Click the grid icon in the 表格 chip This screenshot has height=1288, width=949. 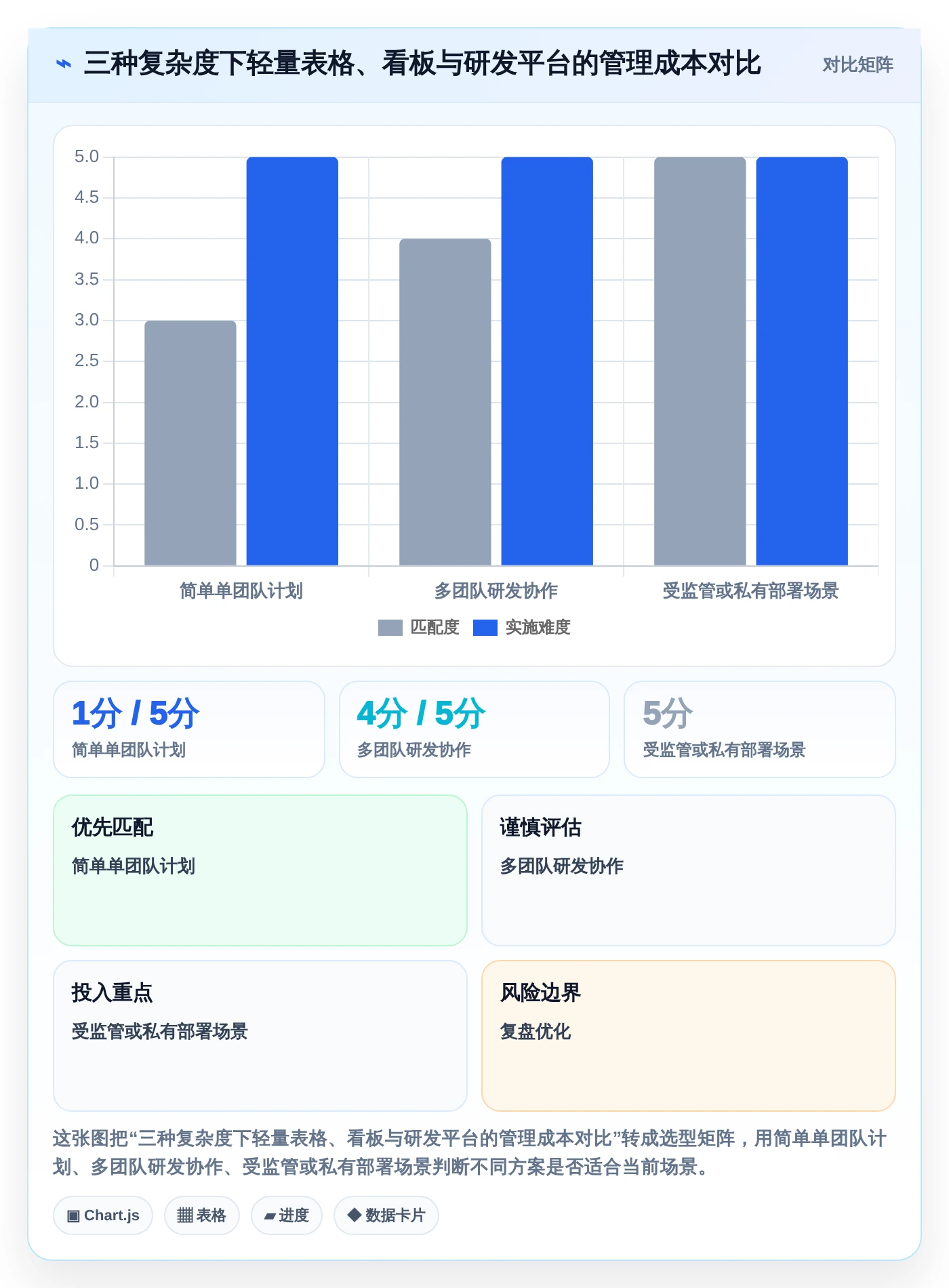coord(185,1215)
